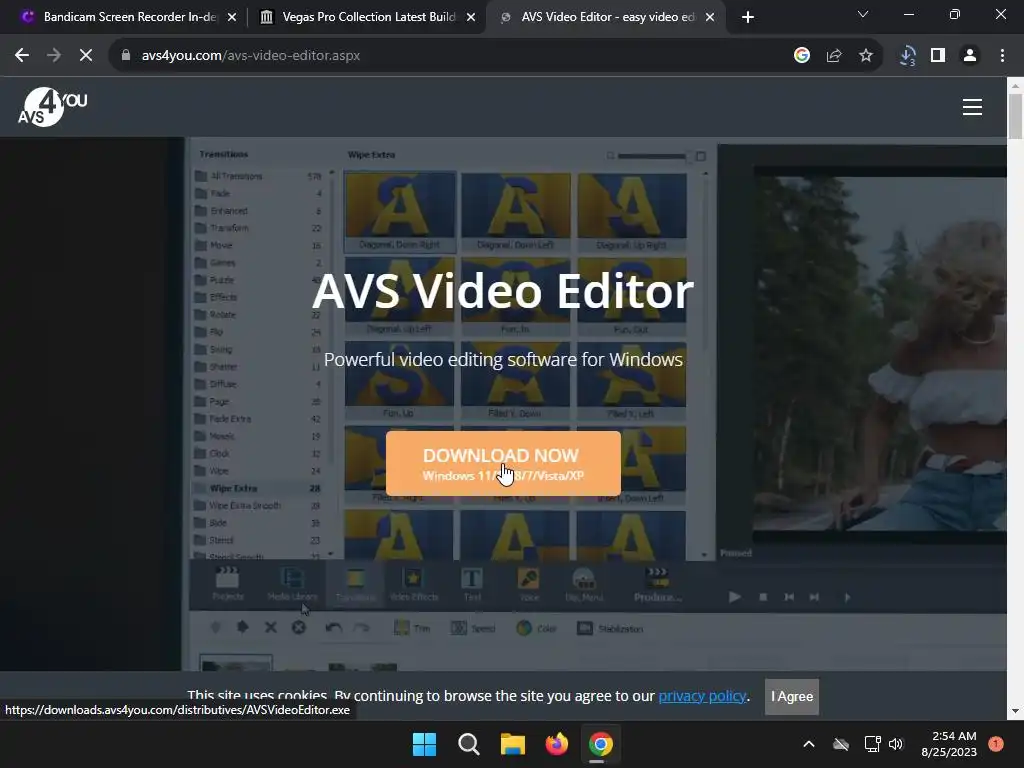This screenshot has height=768, width=1024.
Task: Open the privacy policy link
Action: 702,696
